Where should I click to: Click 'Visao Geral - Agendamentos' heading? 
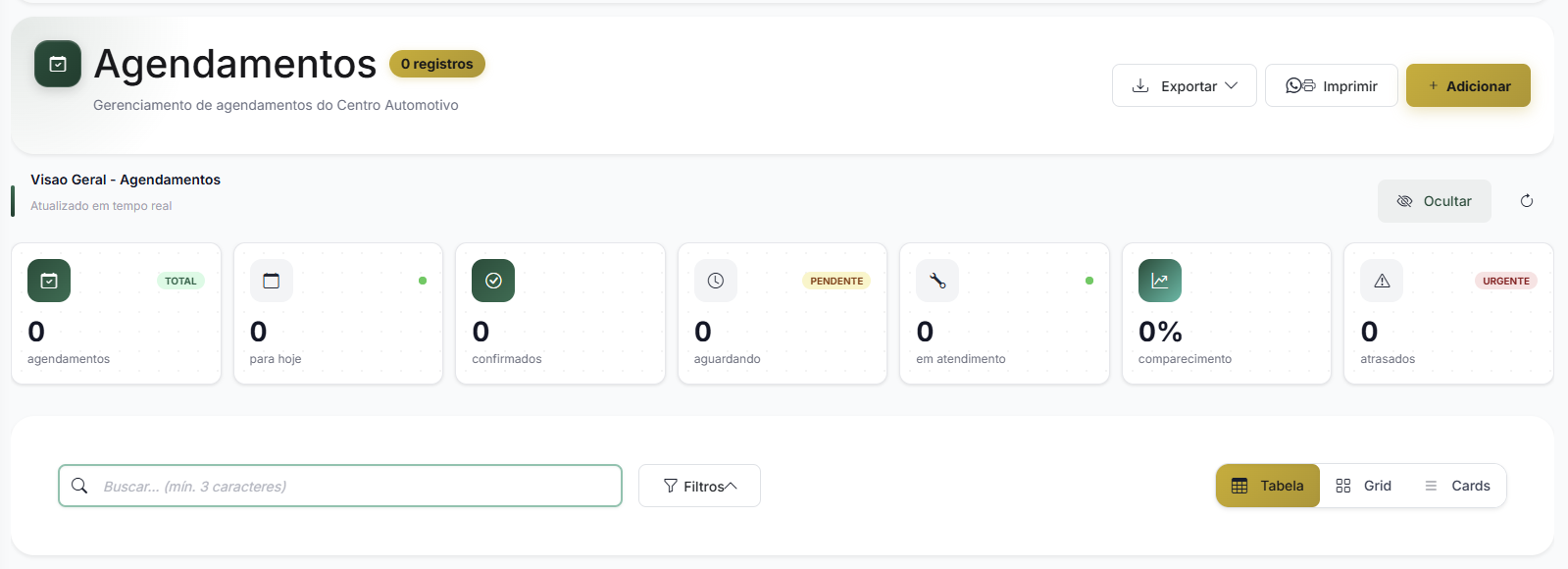[x=126, y=180]
